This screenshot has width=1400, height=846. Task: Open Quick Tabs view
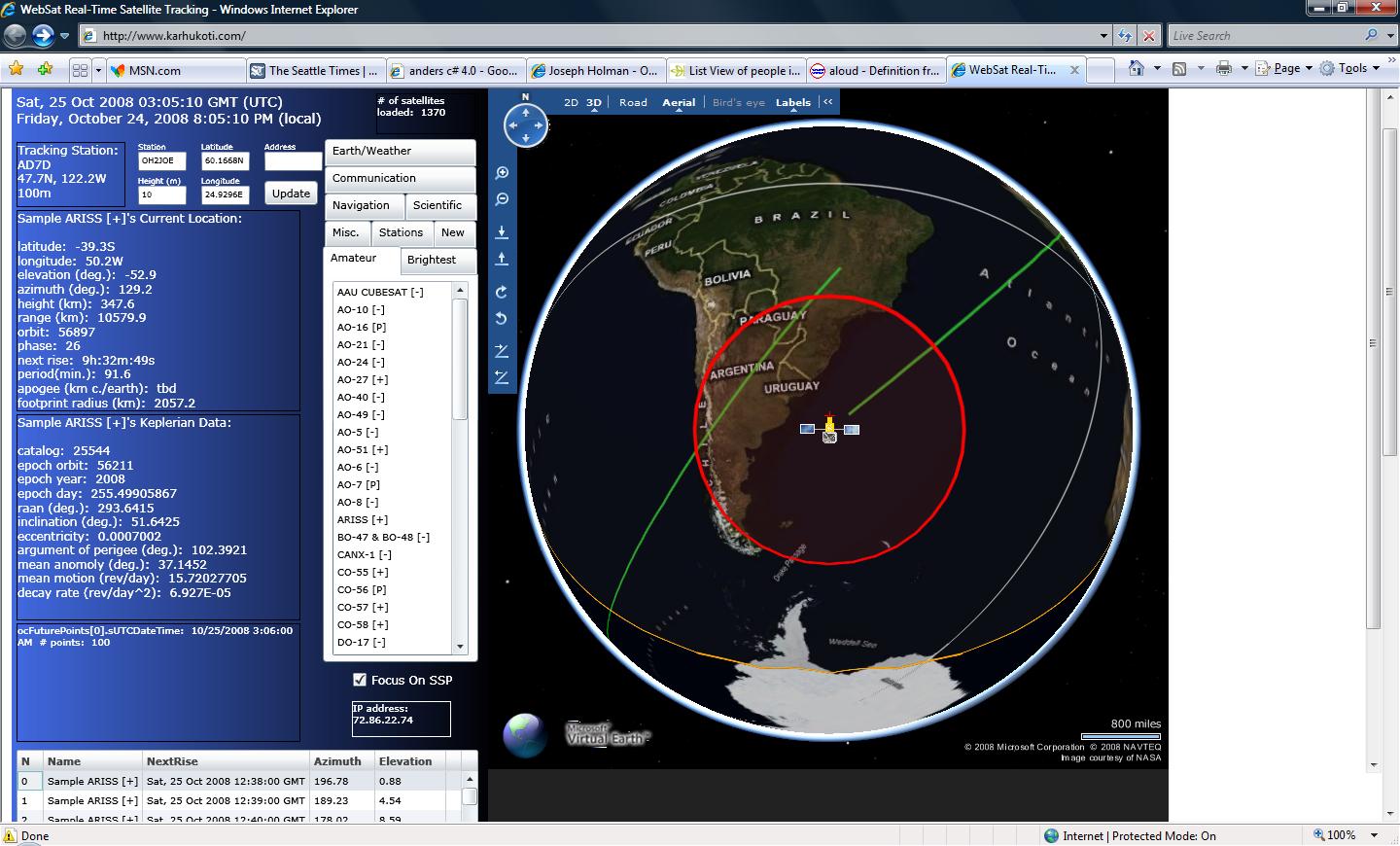click(x=80, y=70)
